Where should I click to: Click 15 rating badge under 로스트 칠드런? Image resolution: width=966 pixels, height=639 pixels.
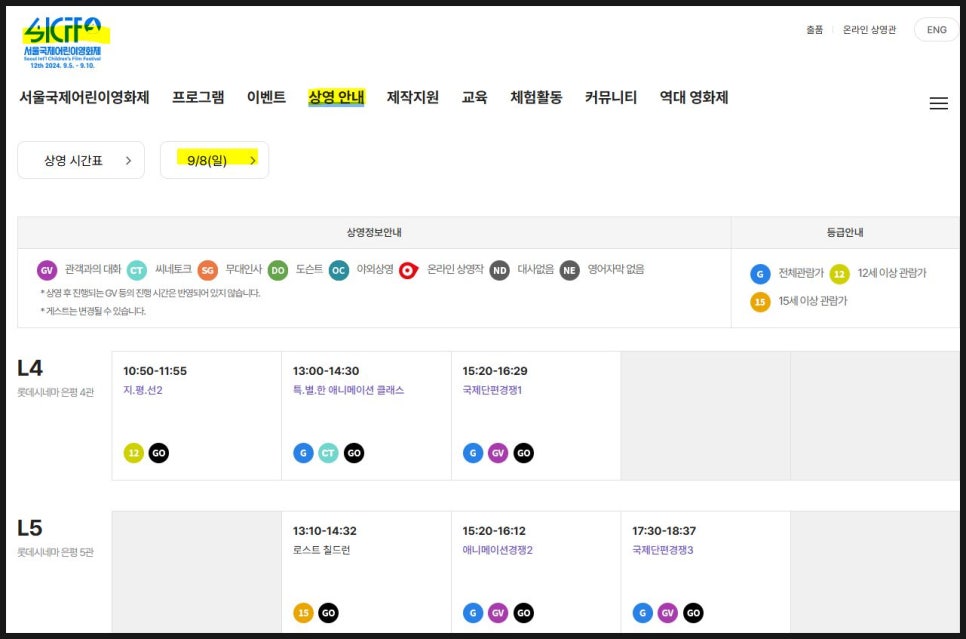tap(303, 613)
